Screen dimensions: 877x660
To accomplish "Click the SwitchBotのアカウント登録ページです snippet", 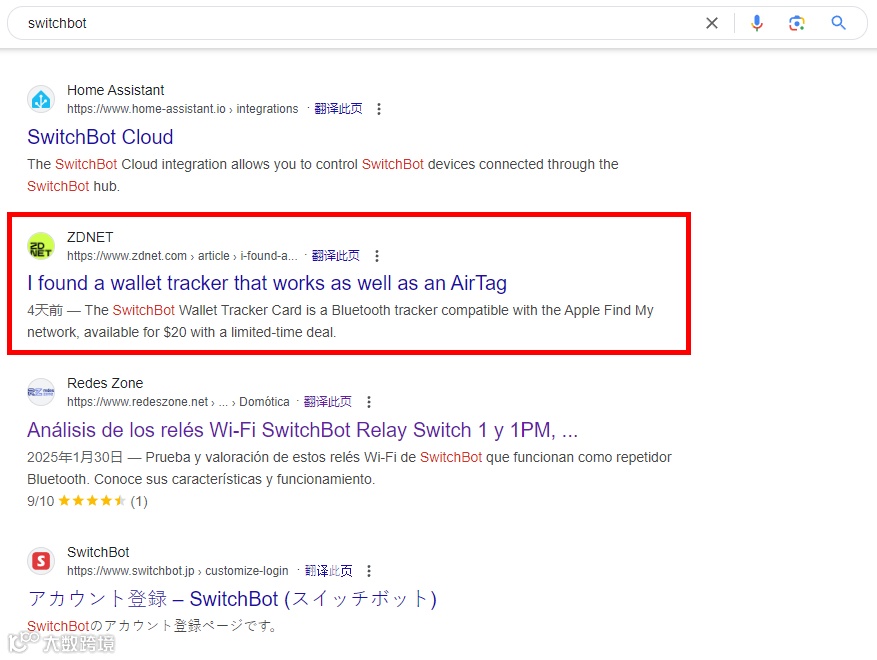I will pos(152,626).
